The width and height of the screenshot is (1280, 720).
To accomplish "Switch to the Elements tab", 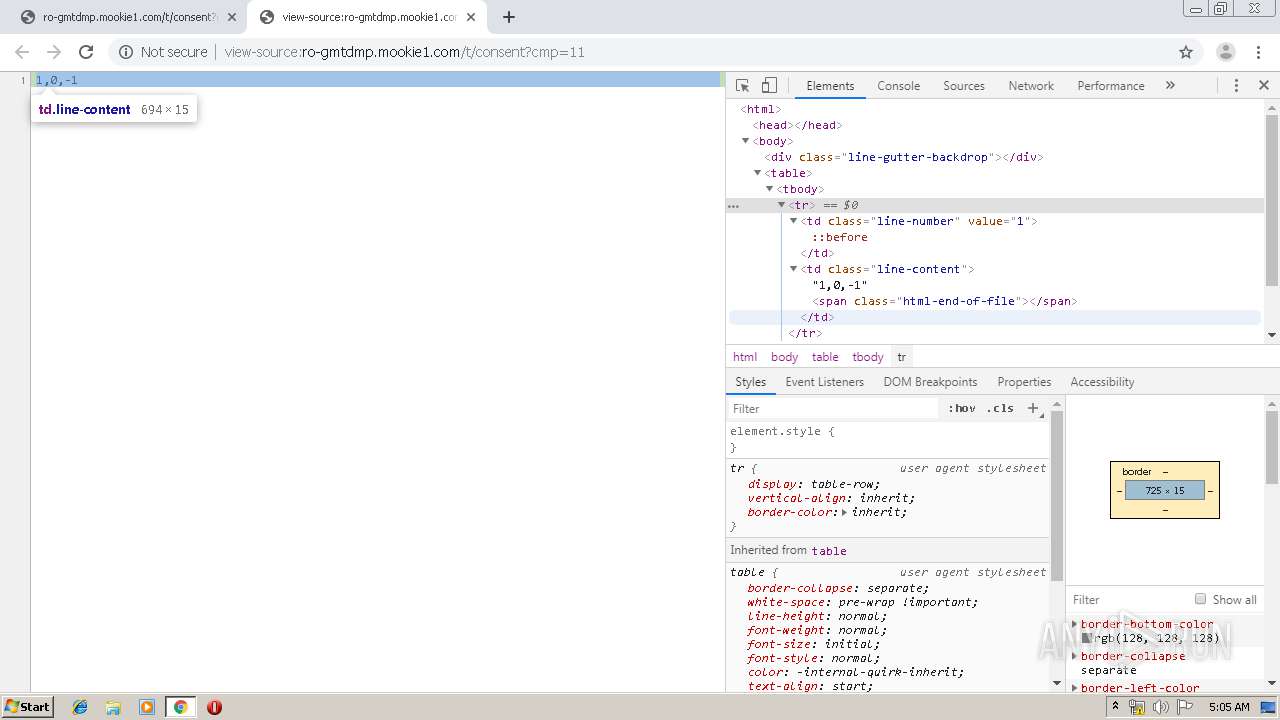I will (x=830, y=86).
